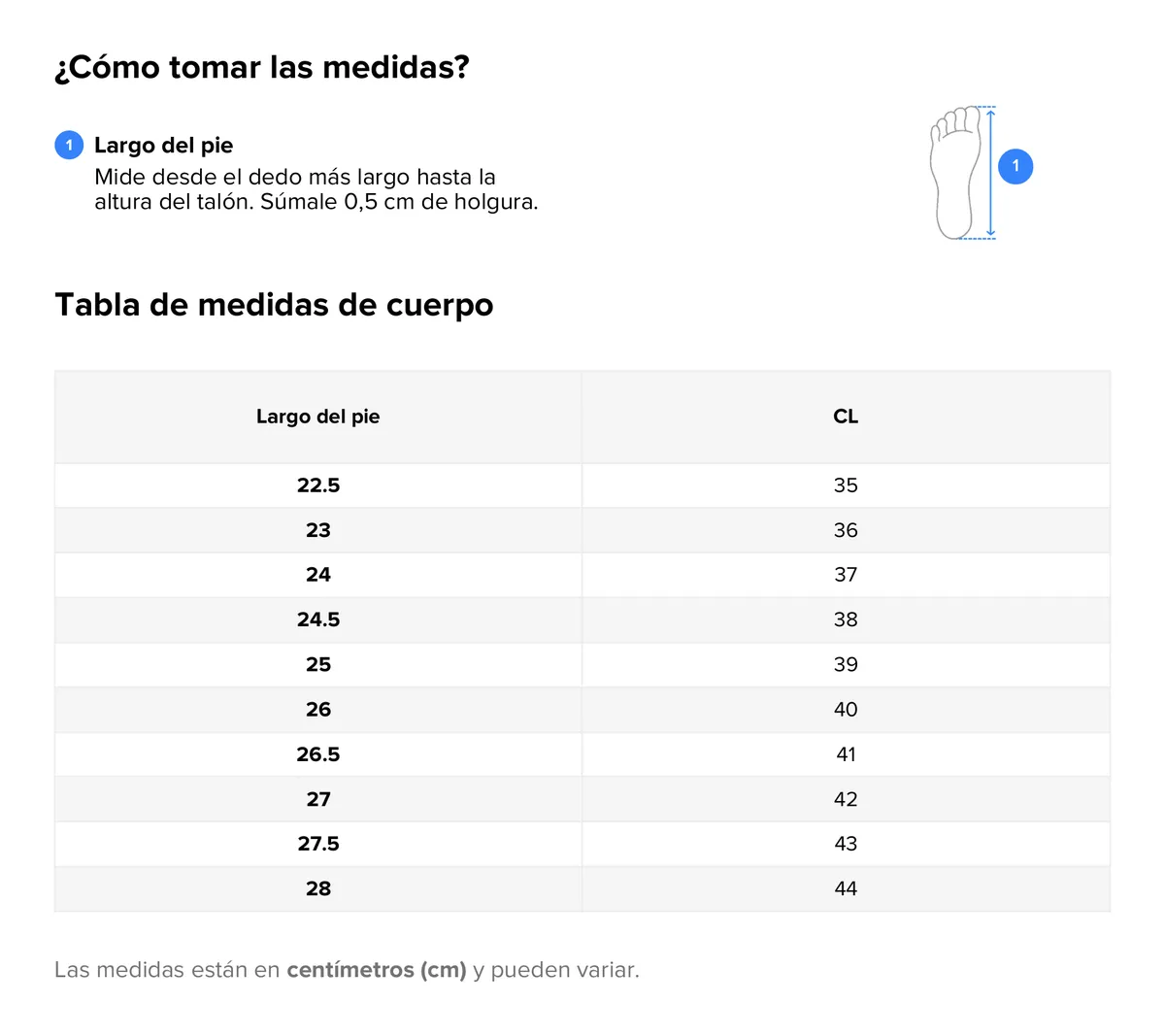Click size 40 in the CL column
Viewport: 1165px width, 1036px height.
pos(846,710)
